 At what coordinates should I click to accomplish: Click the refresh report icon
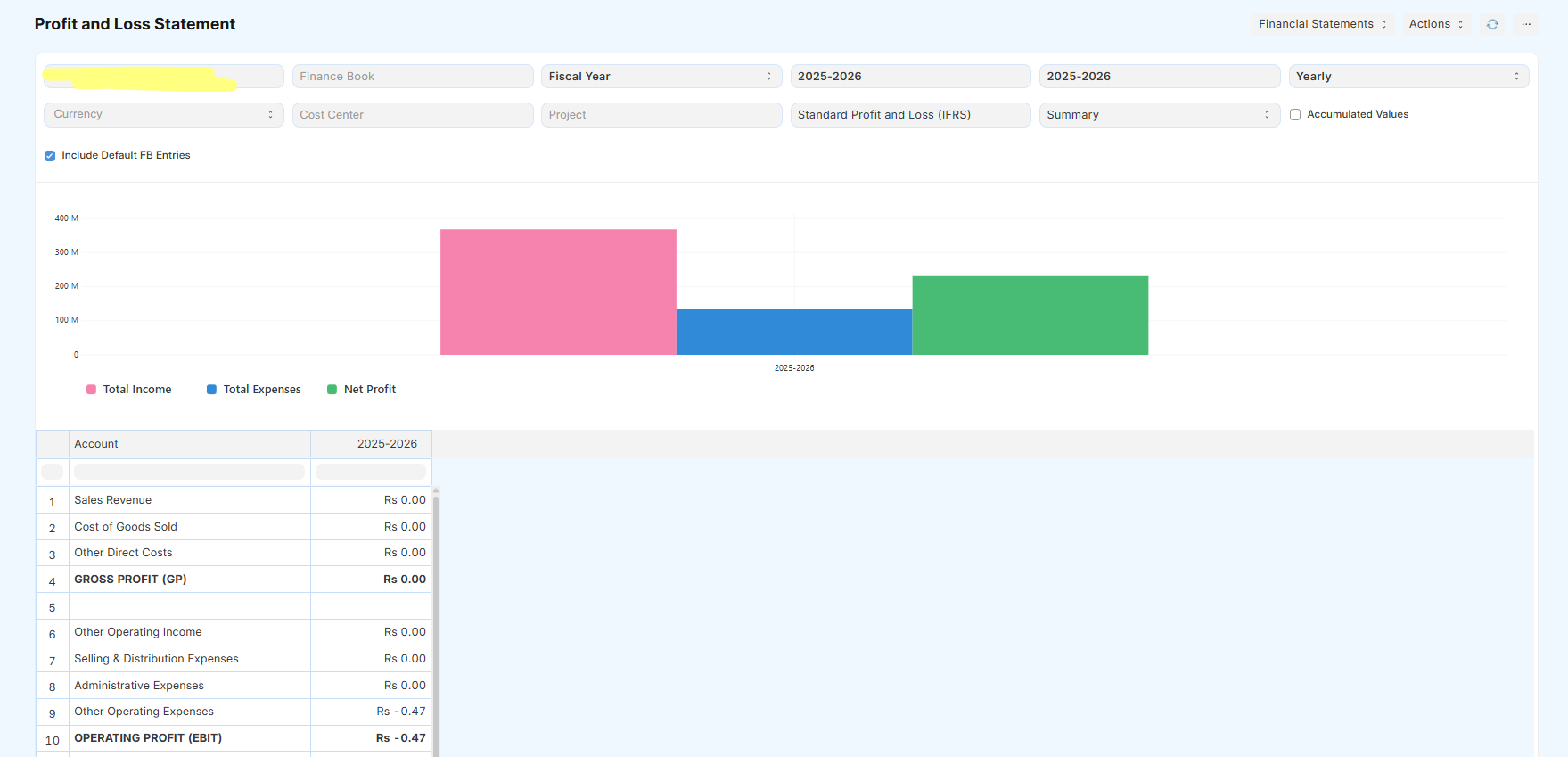[x=1491, y=24]
